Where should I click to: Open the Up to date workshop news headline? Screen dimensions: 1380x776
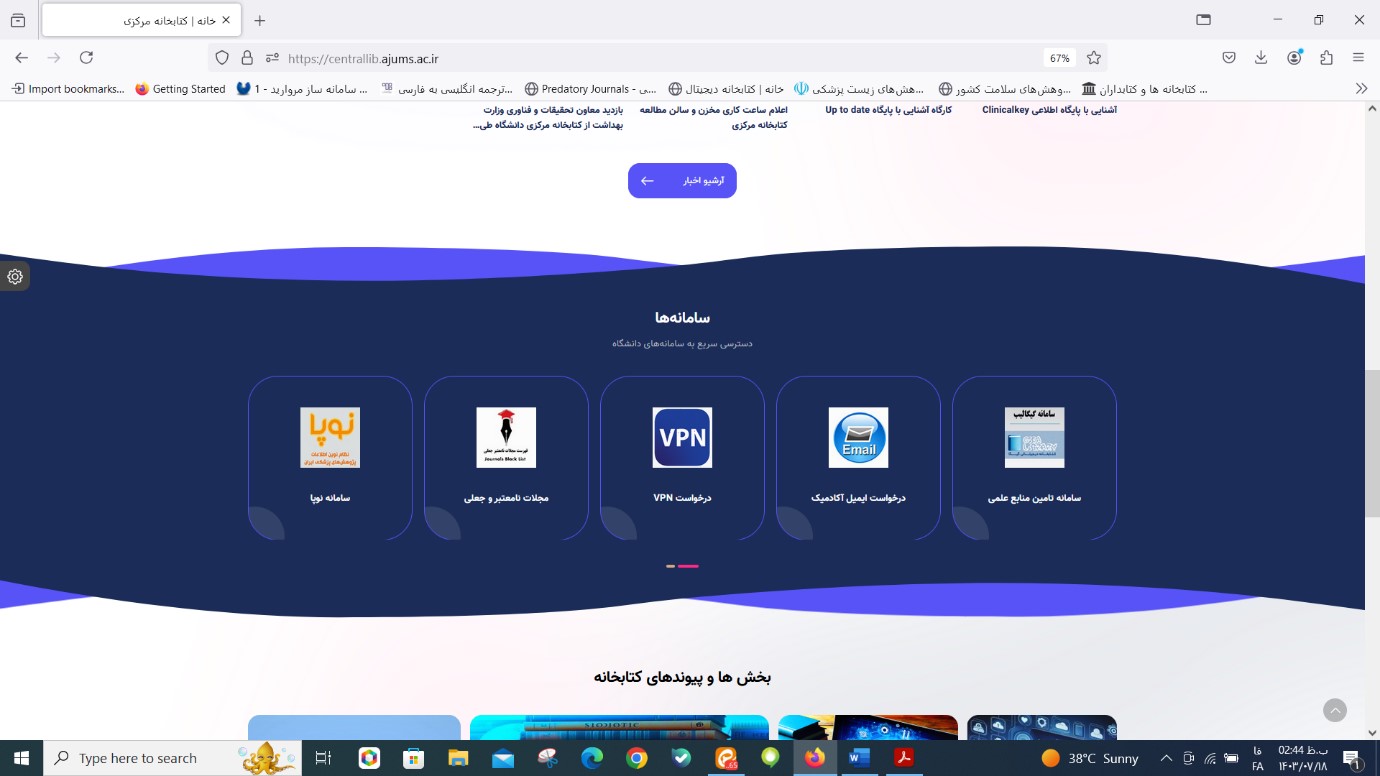click(x=888, y=110)
